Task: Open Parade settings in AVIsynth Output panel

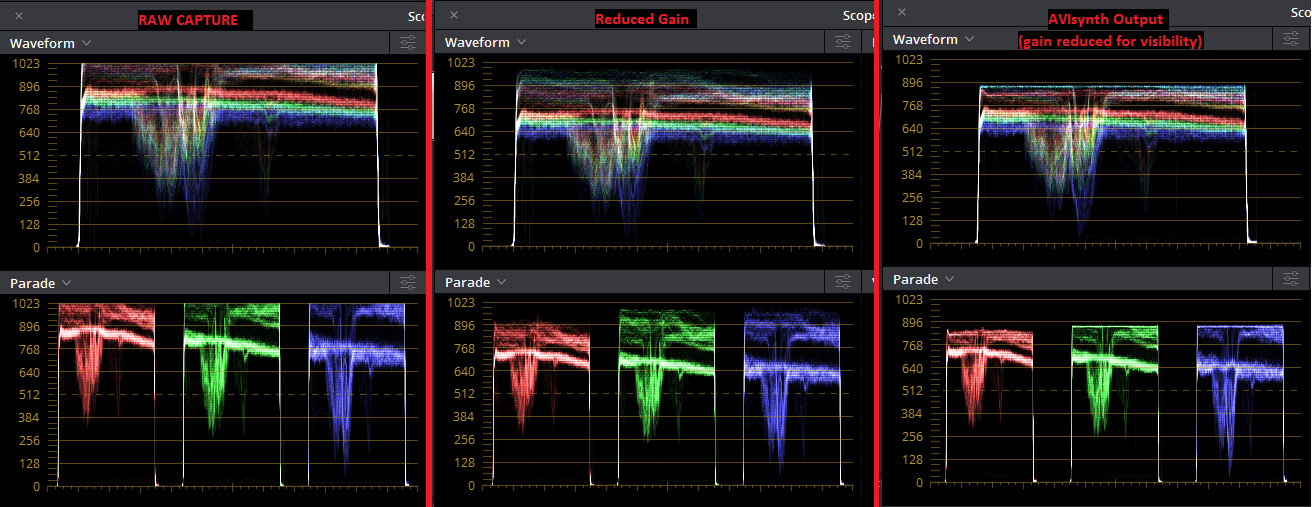Action: tap(1292, 279)
